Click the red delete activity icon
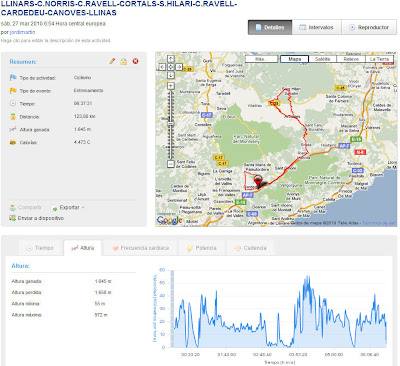 coord(135,61)
